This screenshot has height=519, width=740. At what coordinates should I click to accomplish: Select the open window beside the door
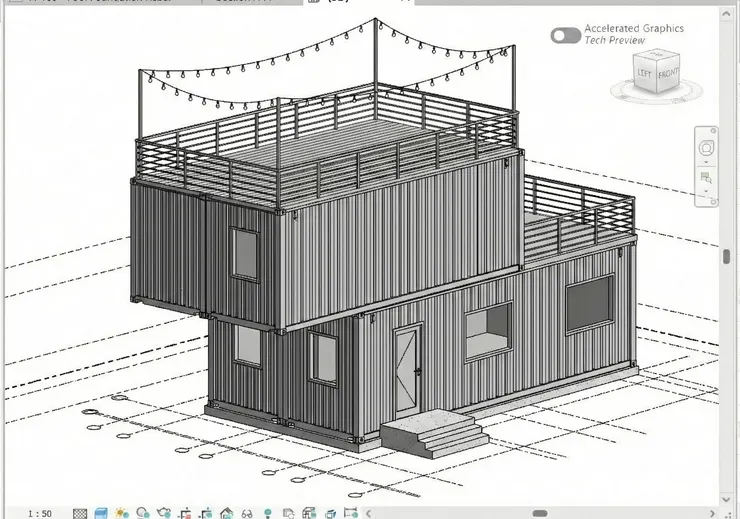[488, 331]
